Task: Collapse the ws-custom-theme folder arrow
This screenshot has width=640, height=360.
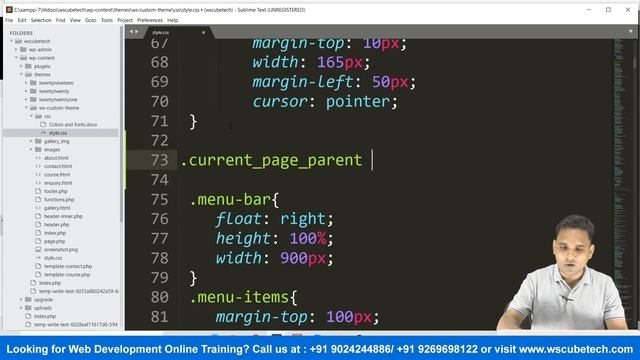Action: (26, 108)
